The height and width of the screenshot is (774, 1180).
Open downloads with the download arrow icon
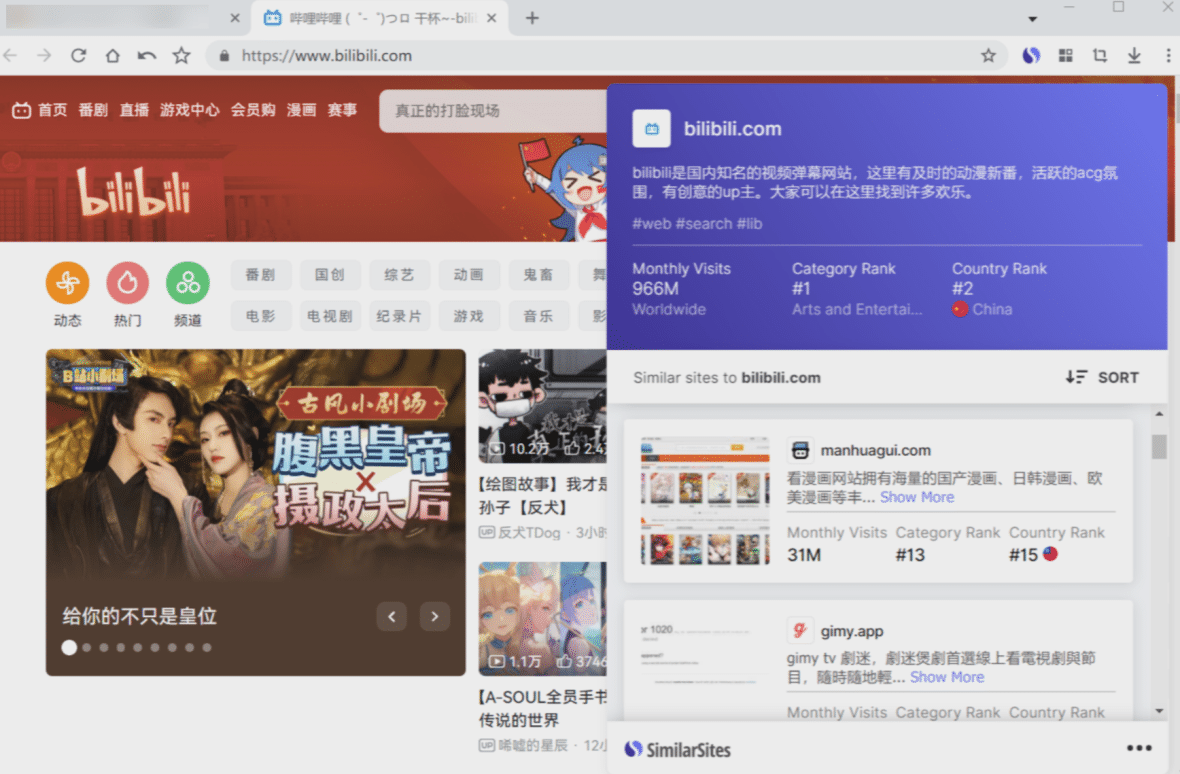[1134, 56]
